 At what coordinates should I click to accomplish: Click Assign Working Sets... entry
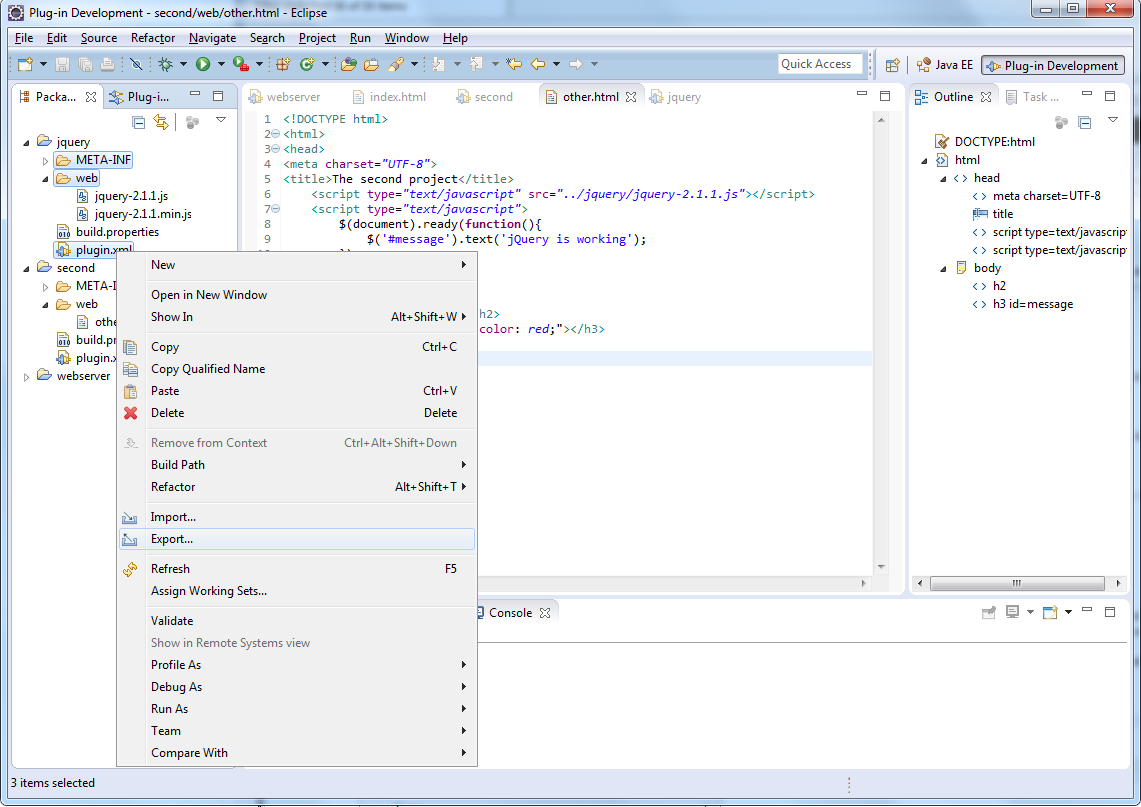click(x=297, y=591)
